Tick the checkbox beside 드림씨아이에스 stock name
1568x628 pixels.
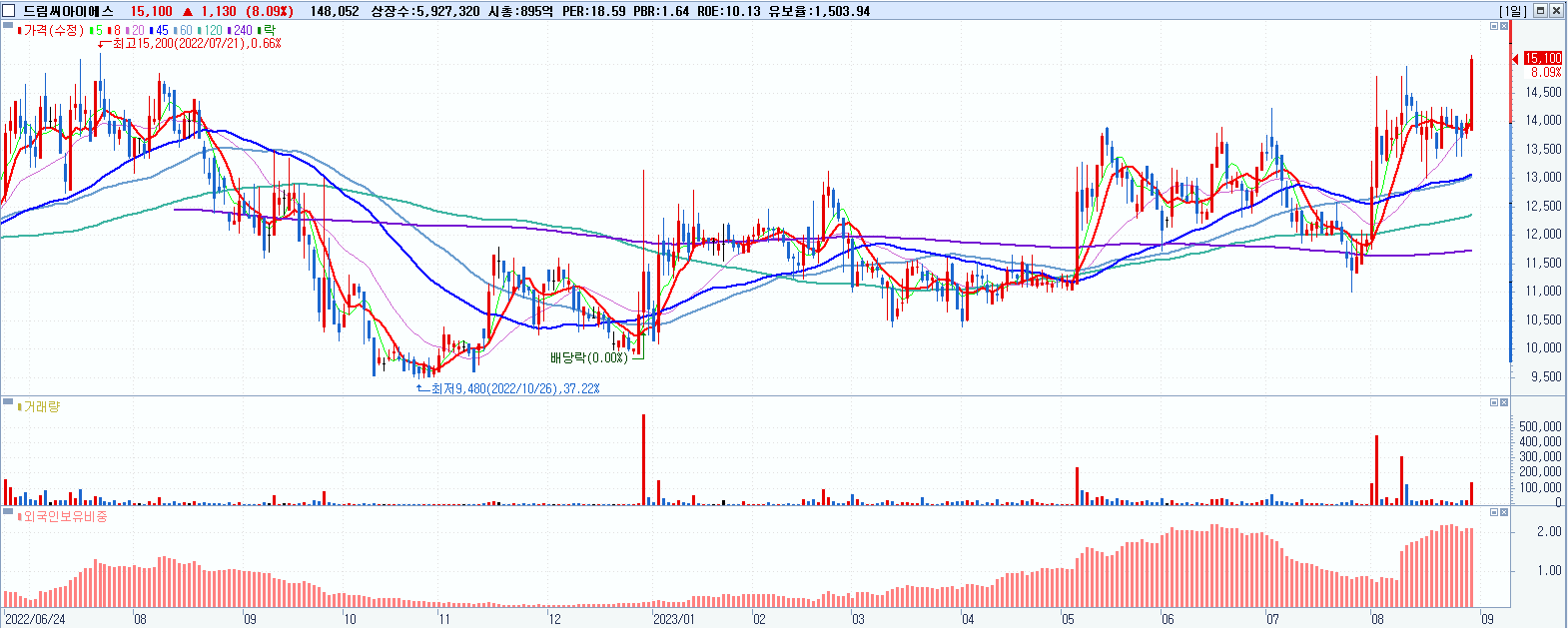point(9,11)
